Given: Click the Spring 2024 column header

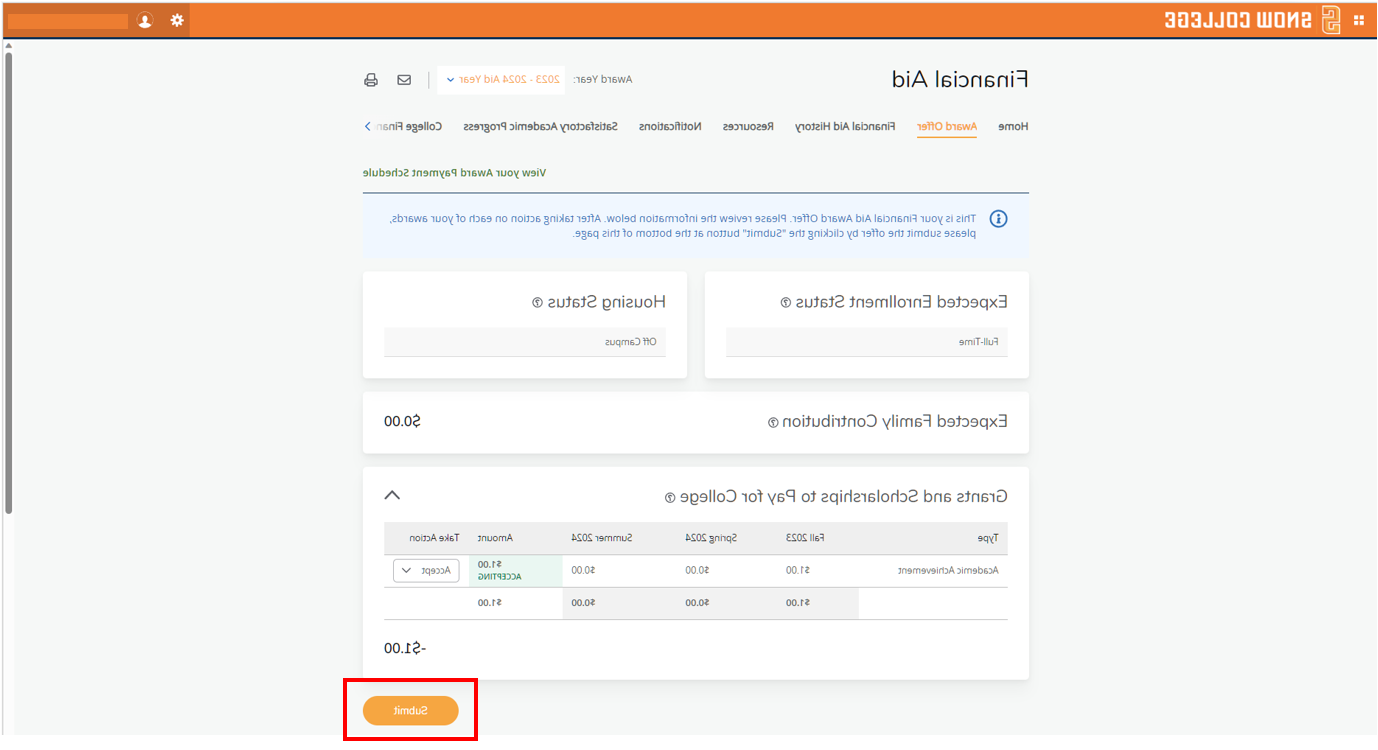Looking at the screenshot, I should coord(711,538).
